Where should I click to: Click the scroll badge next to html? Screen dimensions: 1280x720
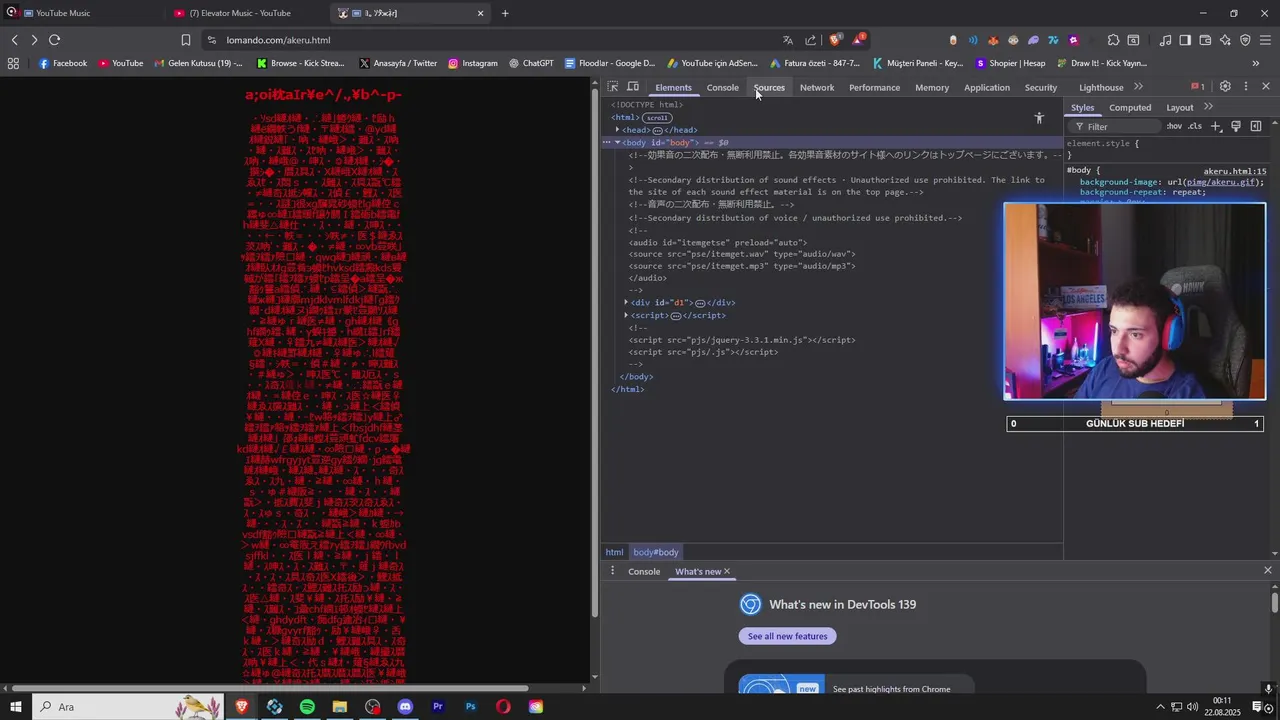[x=656, y=118]
